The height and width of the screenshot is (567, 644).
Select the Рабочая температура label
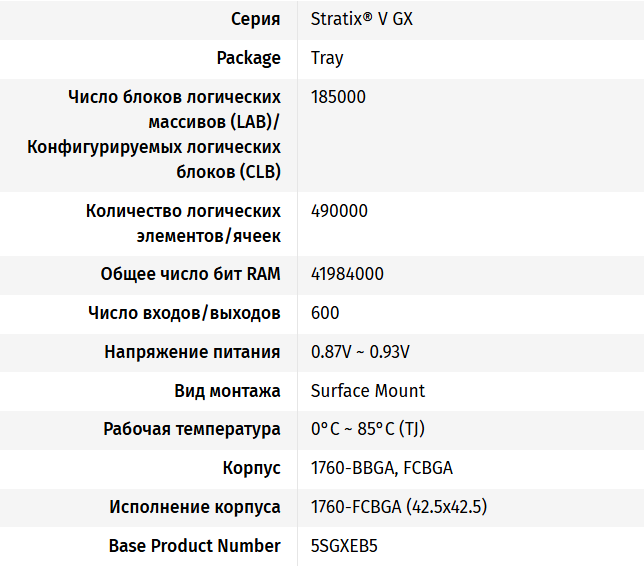pos(192,429)
